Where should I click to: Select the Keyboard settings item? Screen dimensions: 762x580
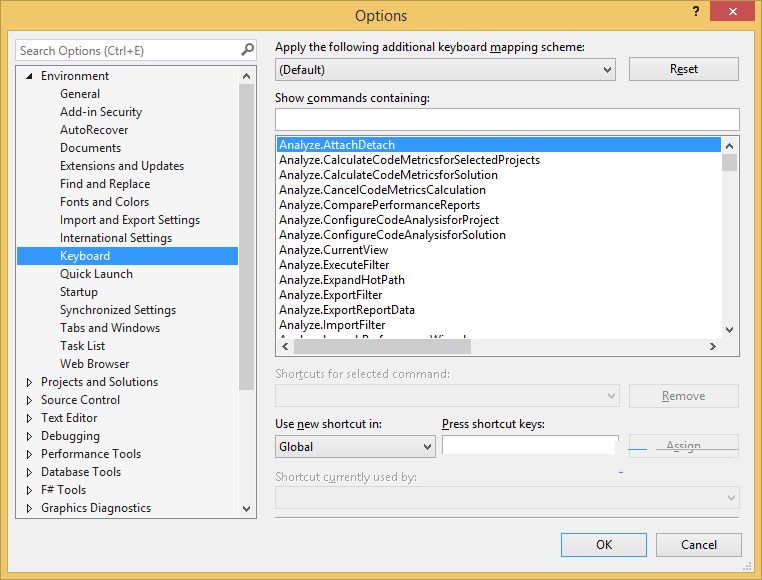(x=127, y=256)
